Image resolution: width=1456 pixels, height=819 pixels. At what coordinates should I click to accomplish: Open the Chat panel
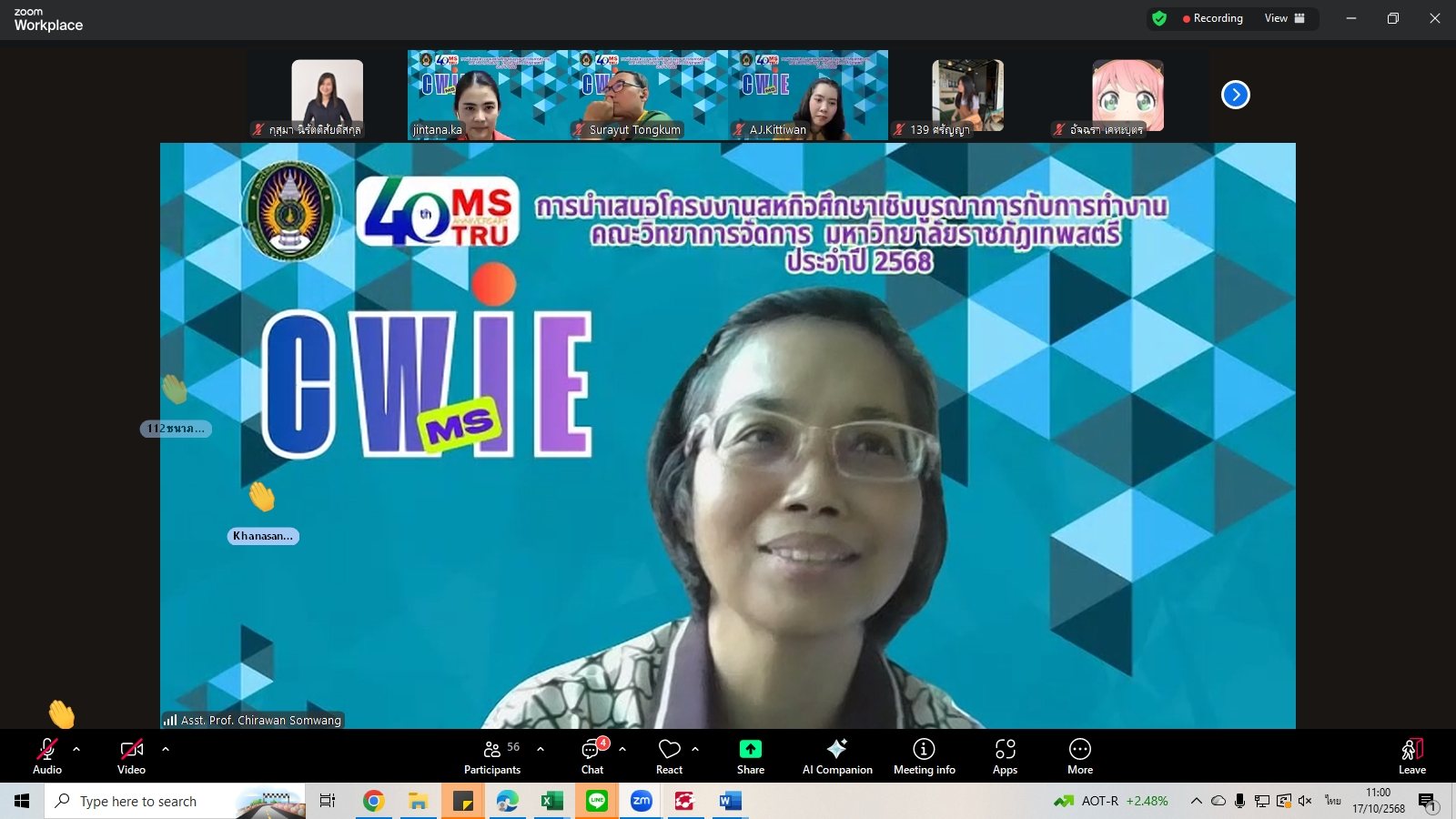tap(592, 756)
